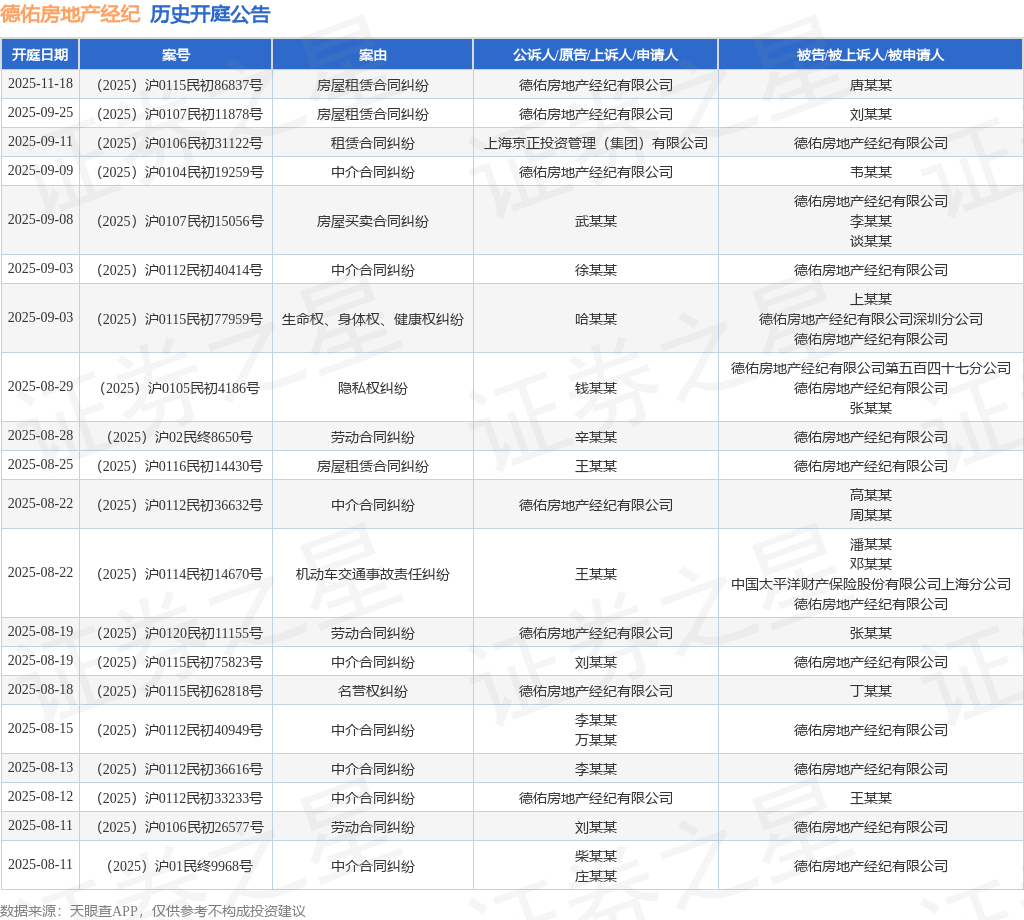The height and width of the screenshot is (920, 1024).
Task: Select the 开庭日期 column header
Action: pos(40,55)
